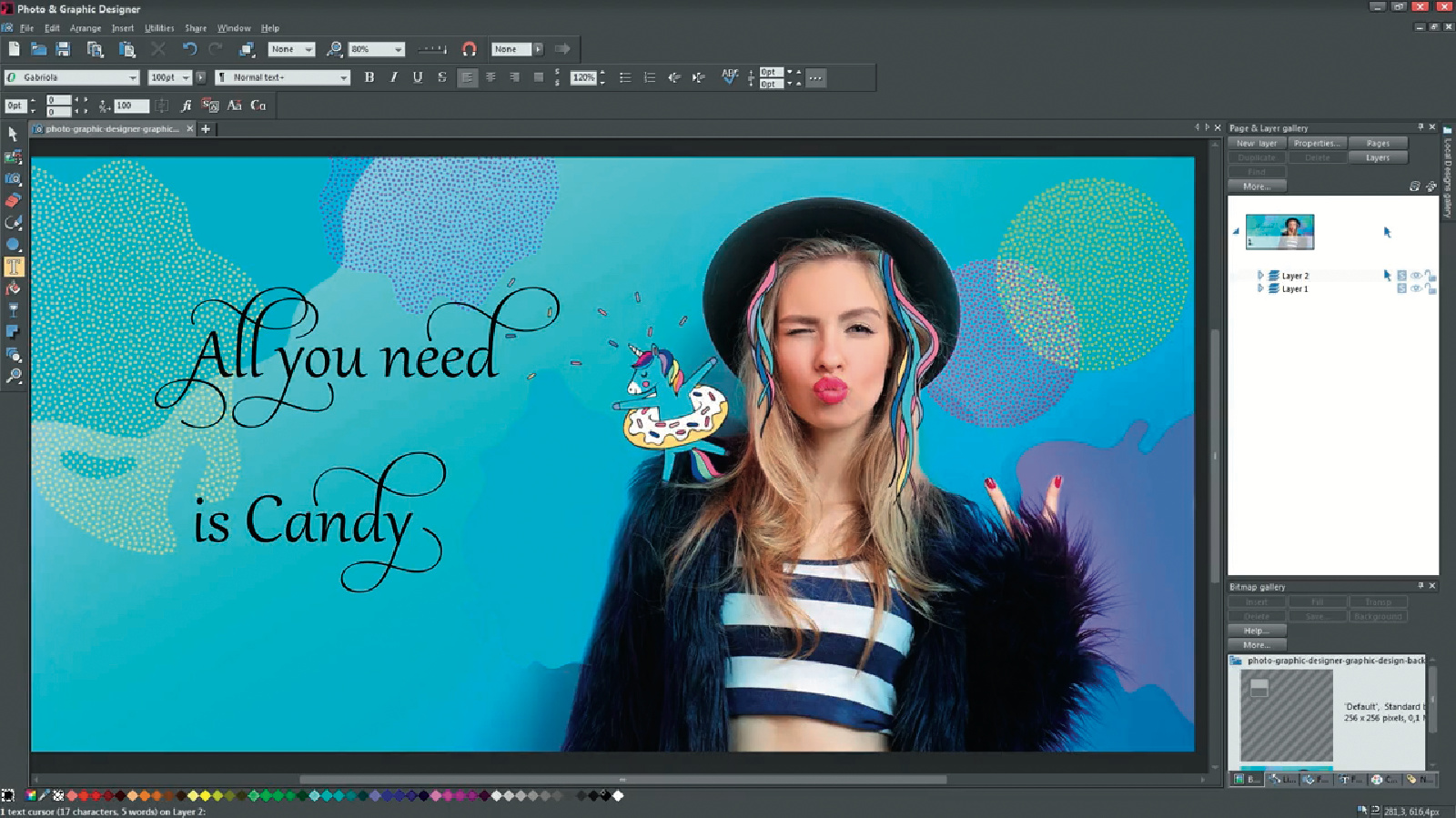The image size is (1456, 818).
Task: Toggle visibility eye of Layer 2
Action: 1416,276
